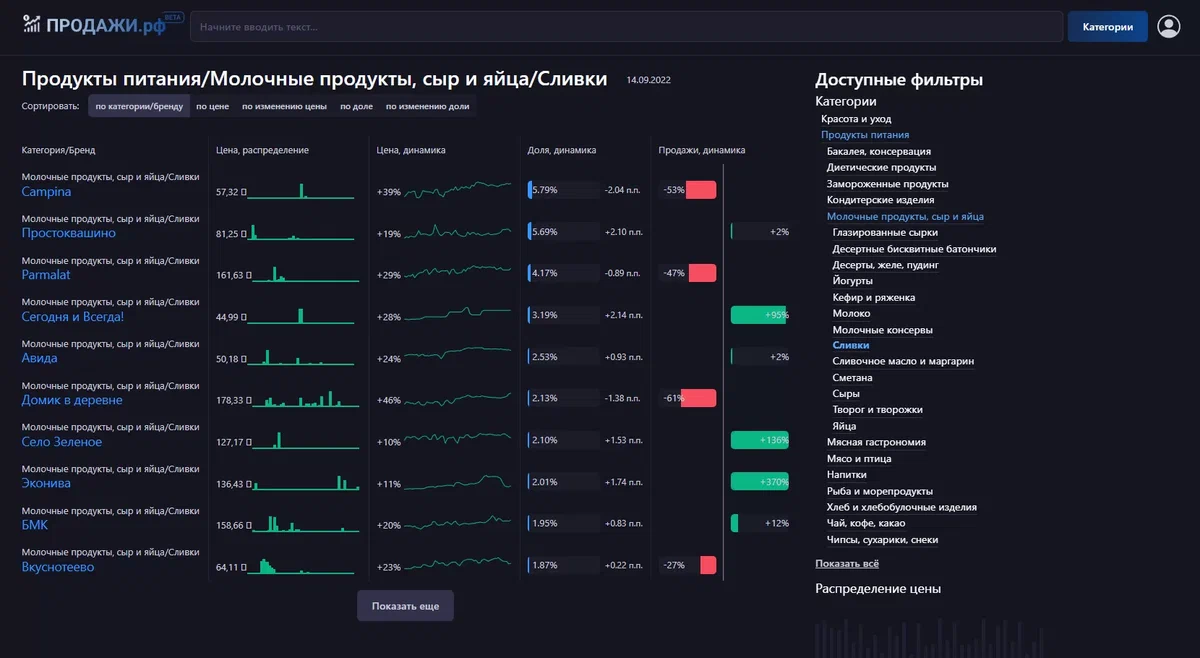Click Показать всё link

point(847,564)
